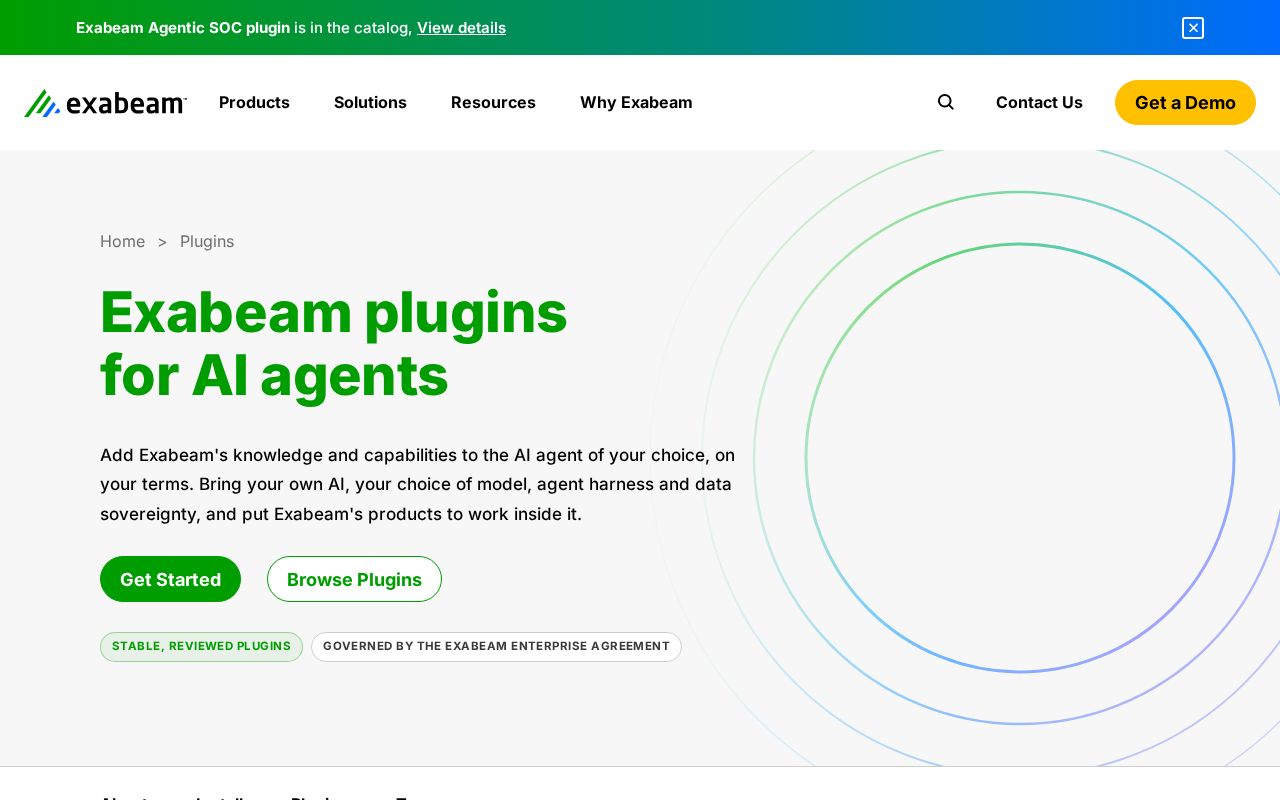Open the Resources menu
Image resolution: width=1280 pixels, height=800 pixels.
(x=493, y=102)
